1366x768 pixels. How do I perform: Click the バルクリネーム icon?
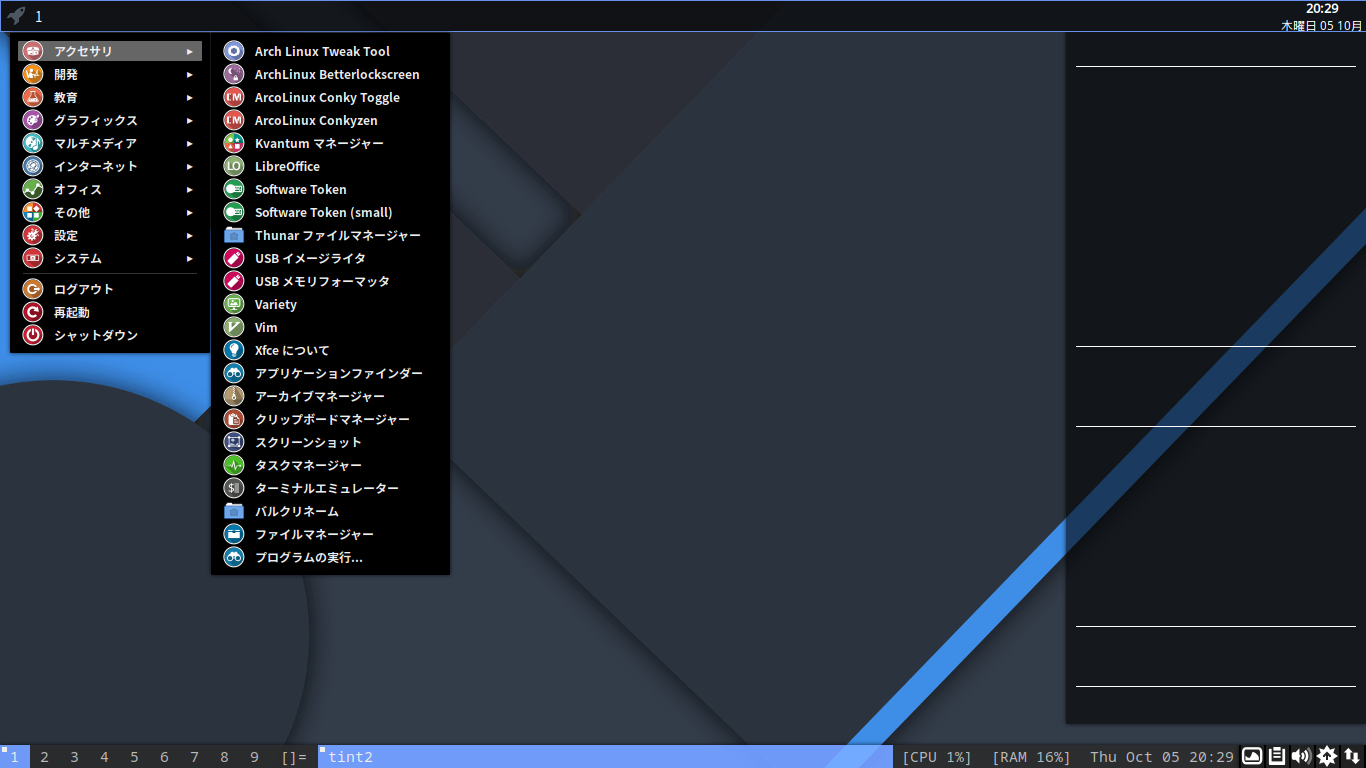pos(234,511)
